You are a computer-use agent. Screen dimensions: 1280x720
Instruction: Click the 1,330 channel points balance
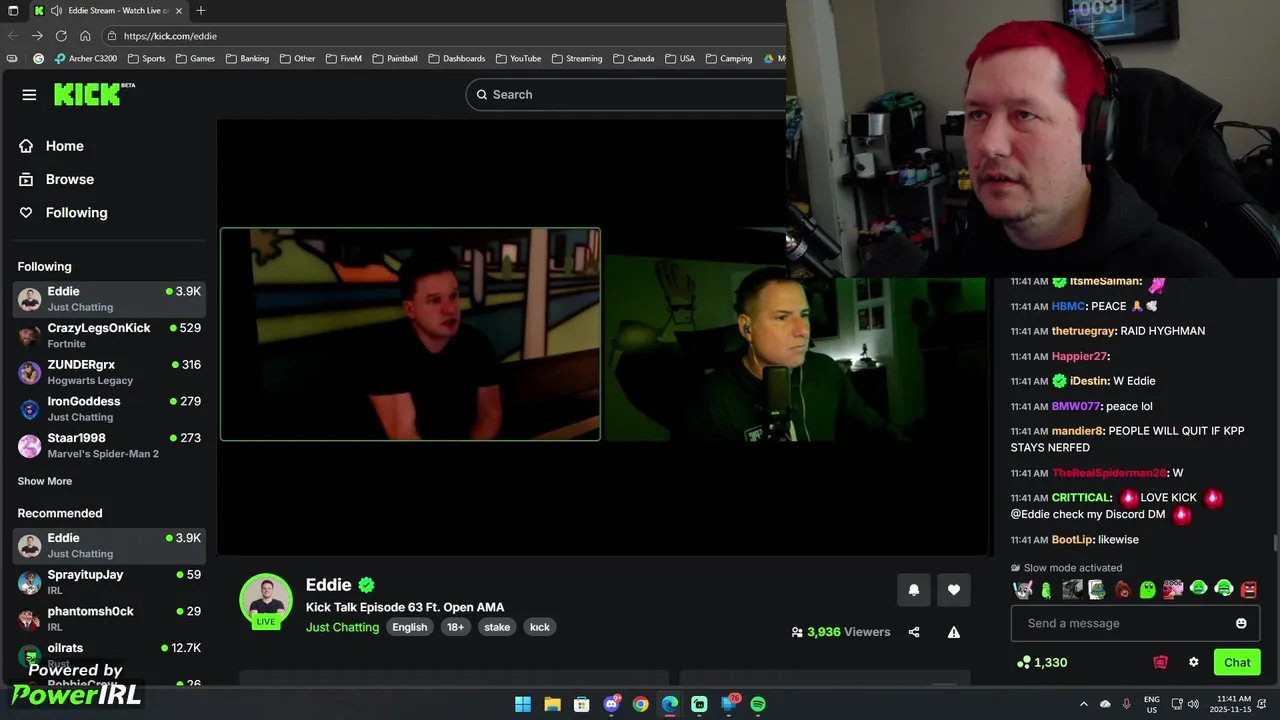click(x=1042, y=662)
